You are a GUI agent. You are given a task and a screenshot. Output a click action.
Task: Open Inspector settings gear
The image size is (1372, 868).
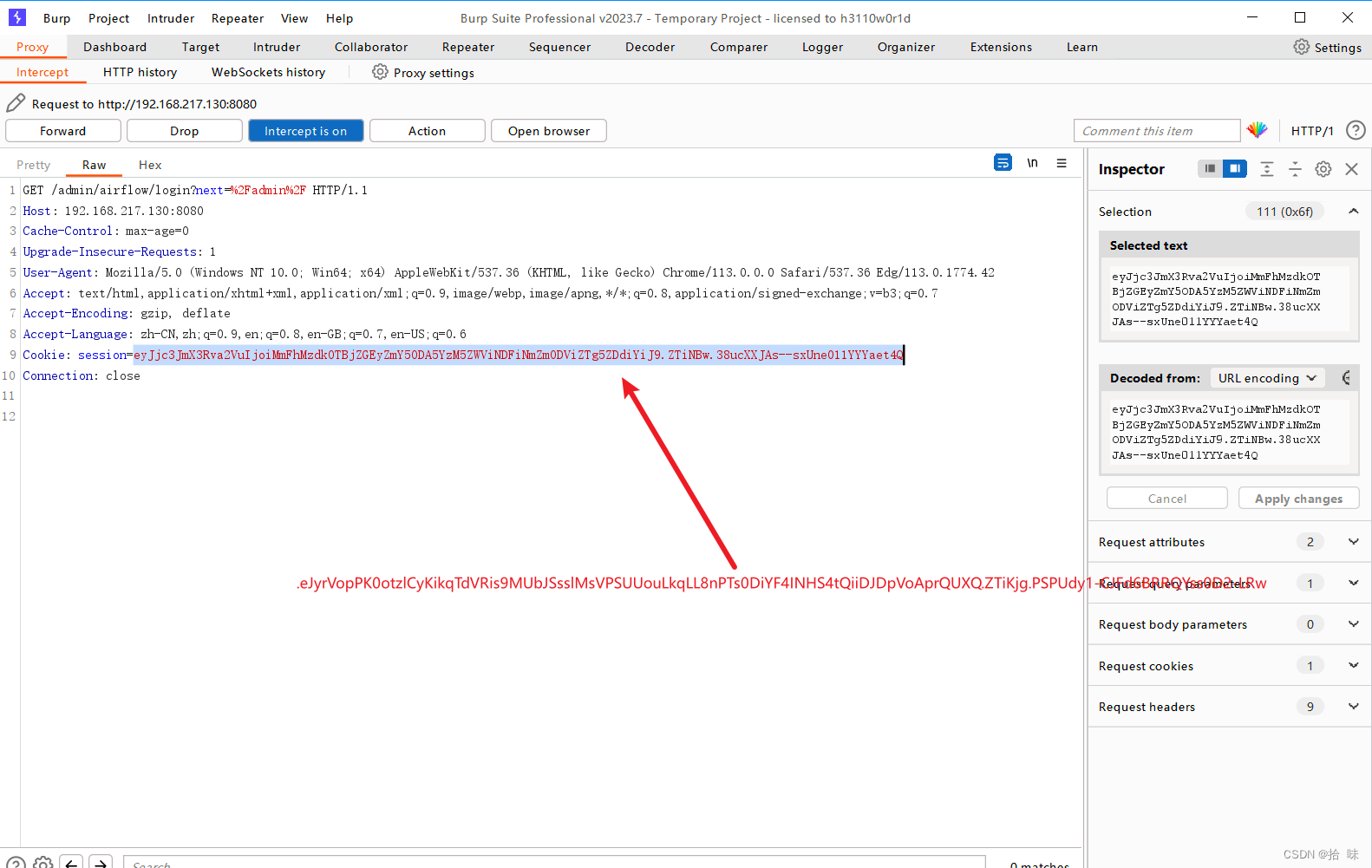click(x=1323, y=169)
